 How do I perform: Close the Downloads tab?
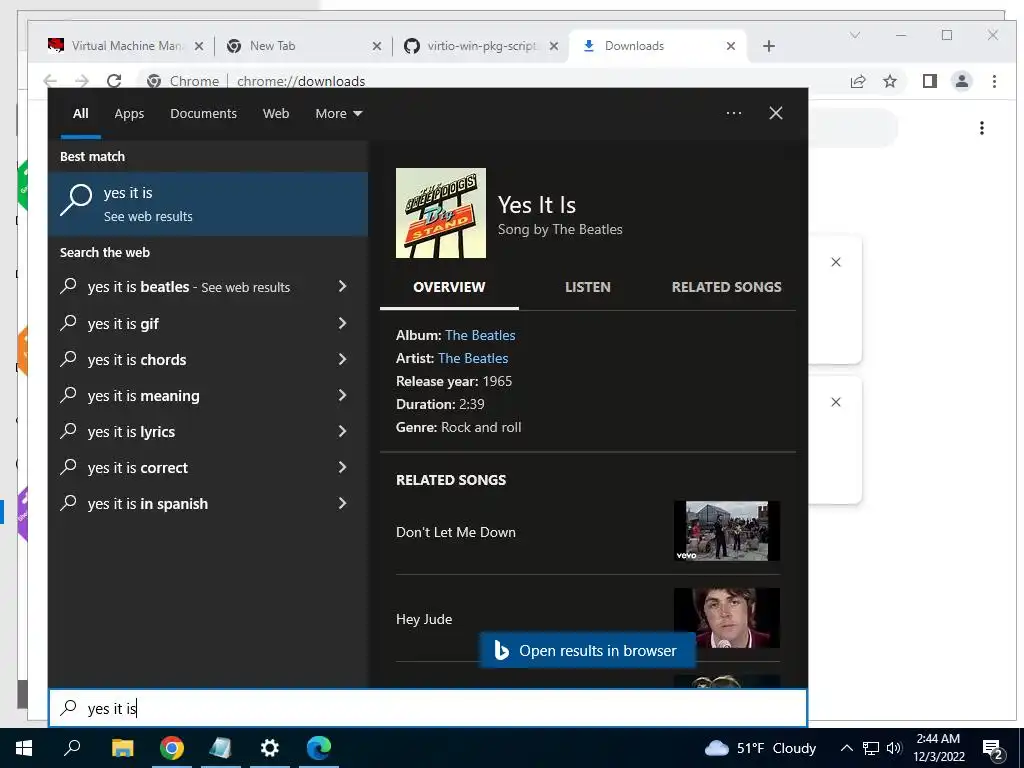click(x=731, y=46)
